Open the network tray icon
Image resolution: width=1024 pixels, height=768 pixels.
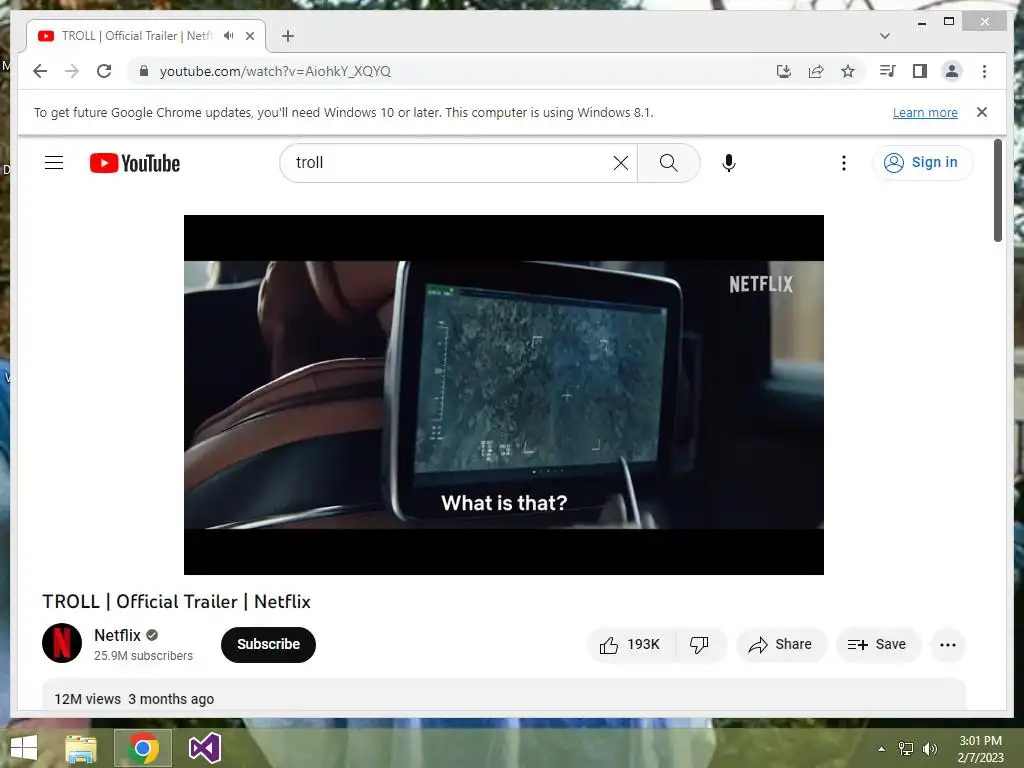906,749
